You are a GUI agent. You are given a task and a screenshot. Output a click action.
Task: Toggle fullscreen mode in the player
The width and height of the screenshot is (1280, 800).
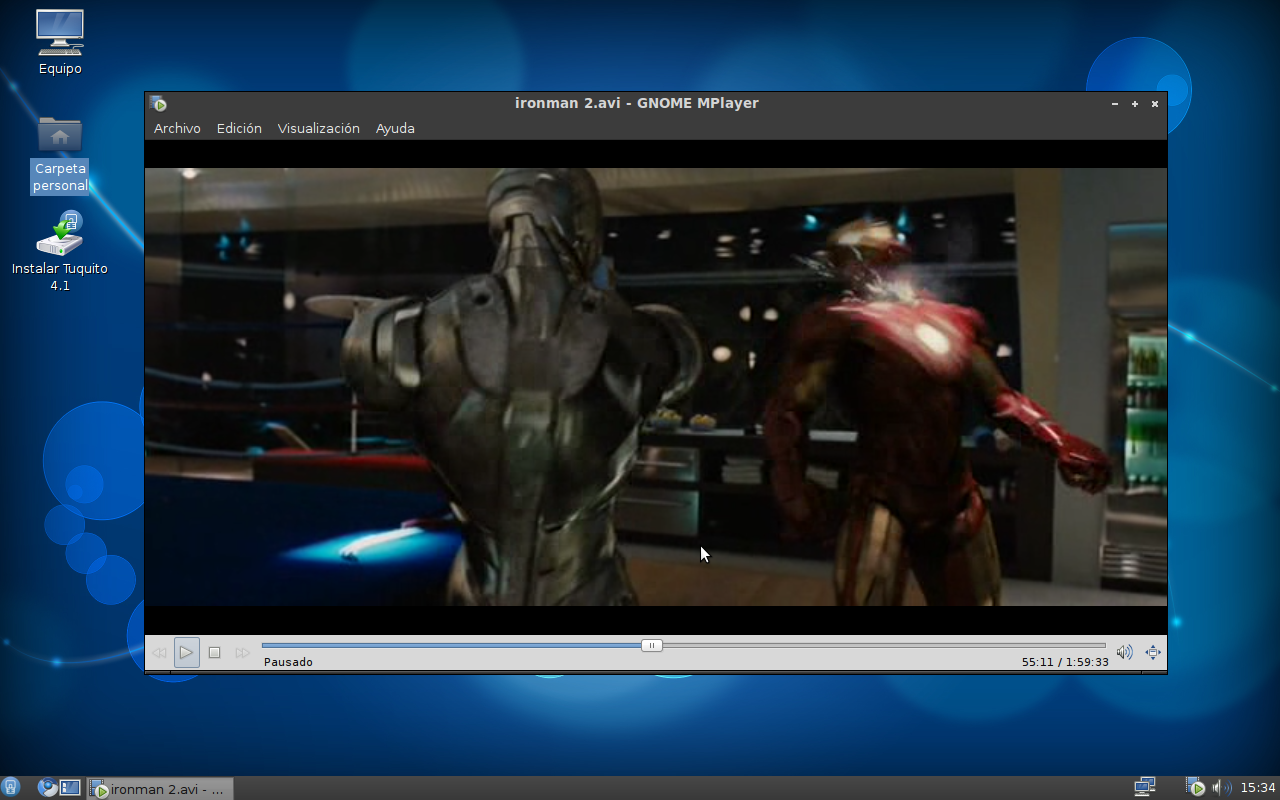[1153, 652]
